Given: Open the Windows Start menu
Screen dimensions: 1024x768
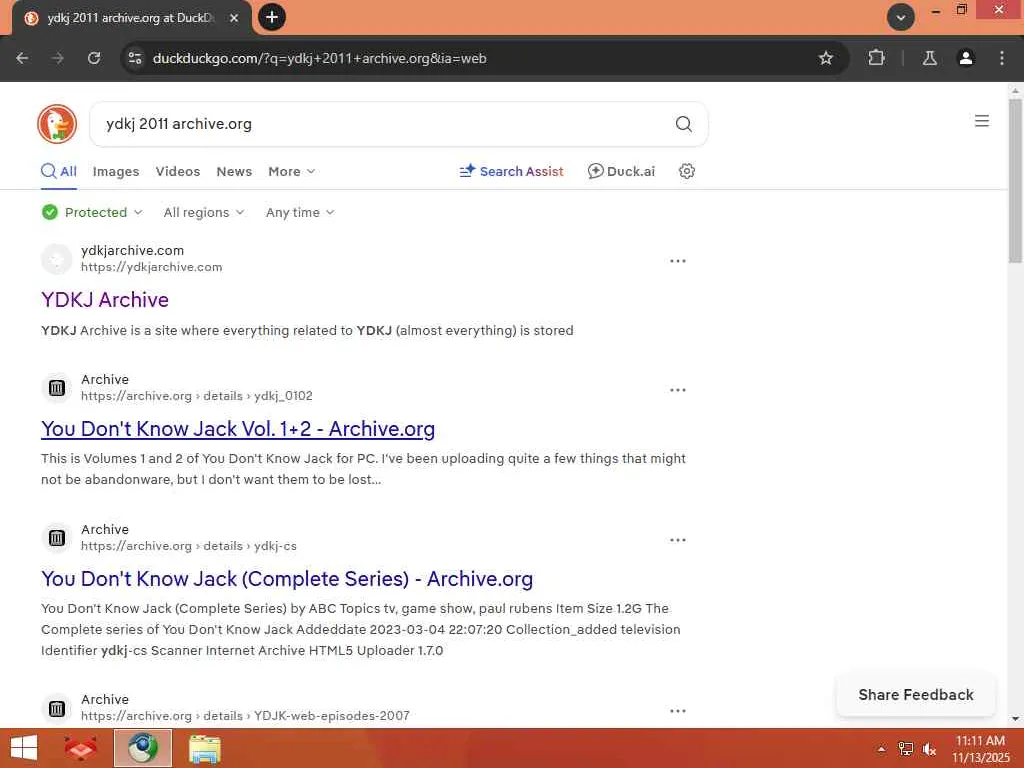Looking at the screenshot, I should pos(24,748).
